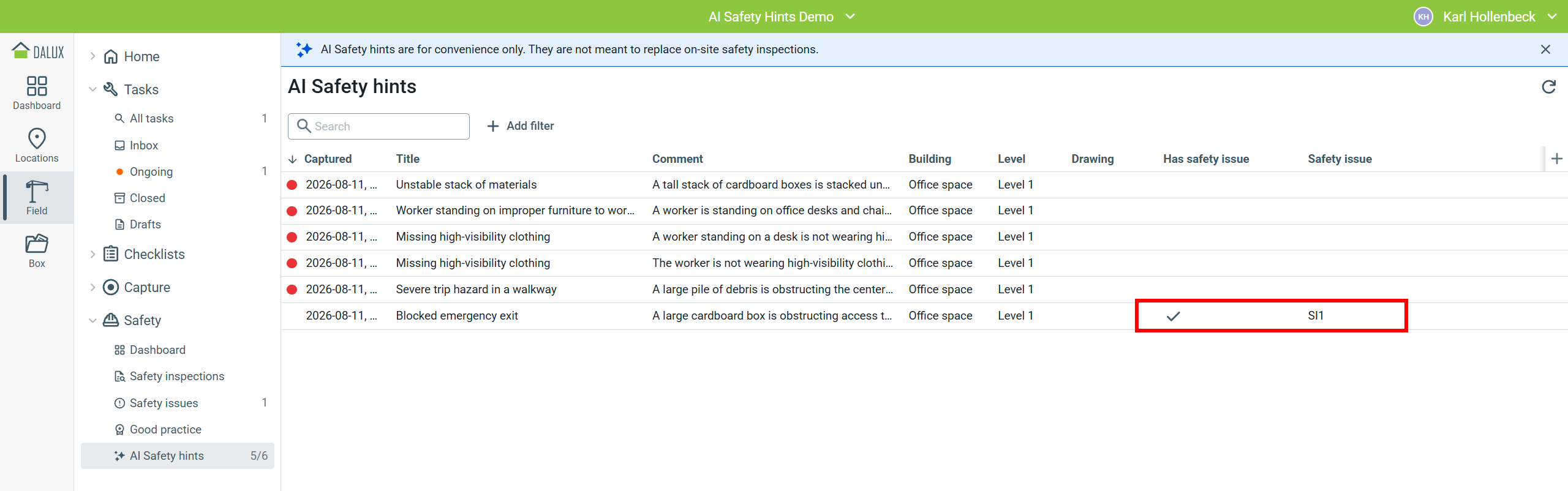Click the Safety issue column header

tap(1340, 159)
